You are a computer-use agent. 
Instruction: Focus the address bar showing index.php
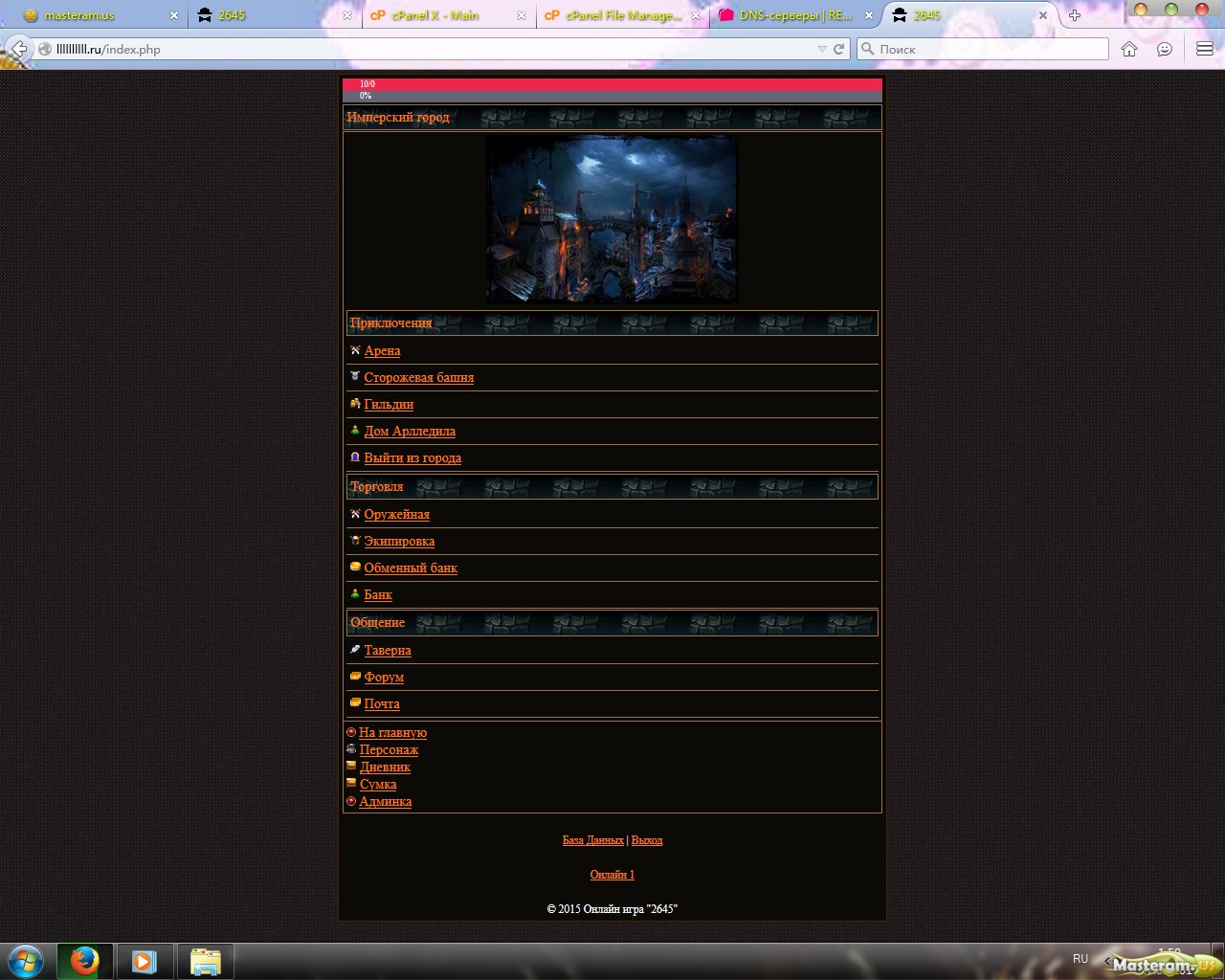click(x=431, y=49)
